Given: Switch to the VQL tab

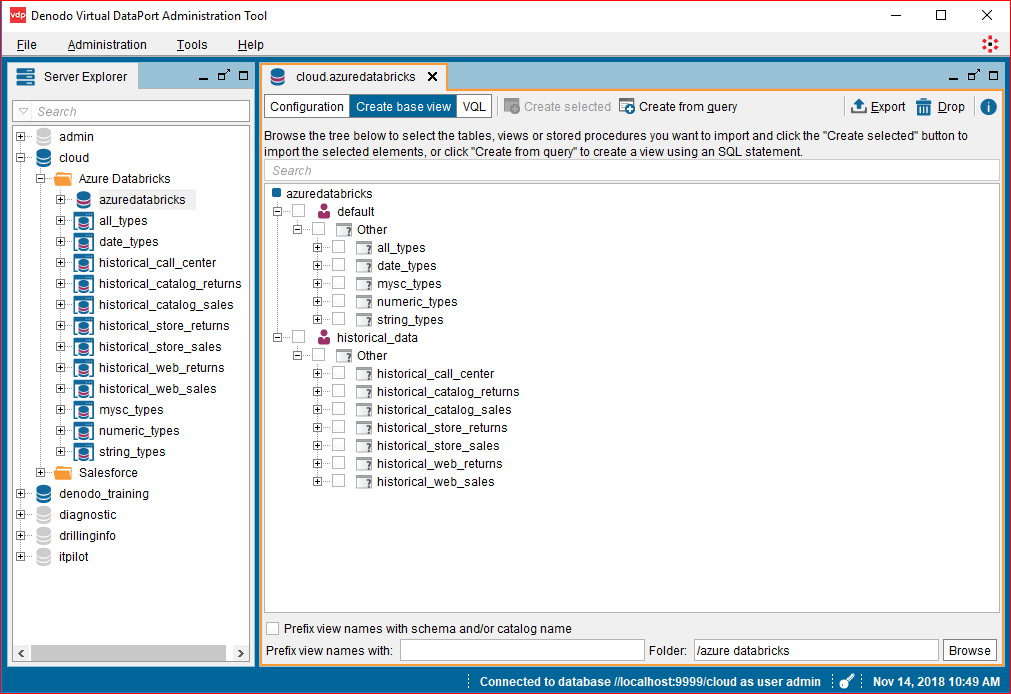Looking at the screenshot, I should tap(474, 106).
